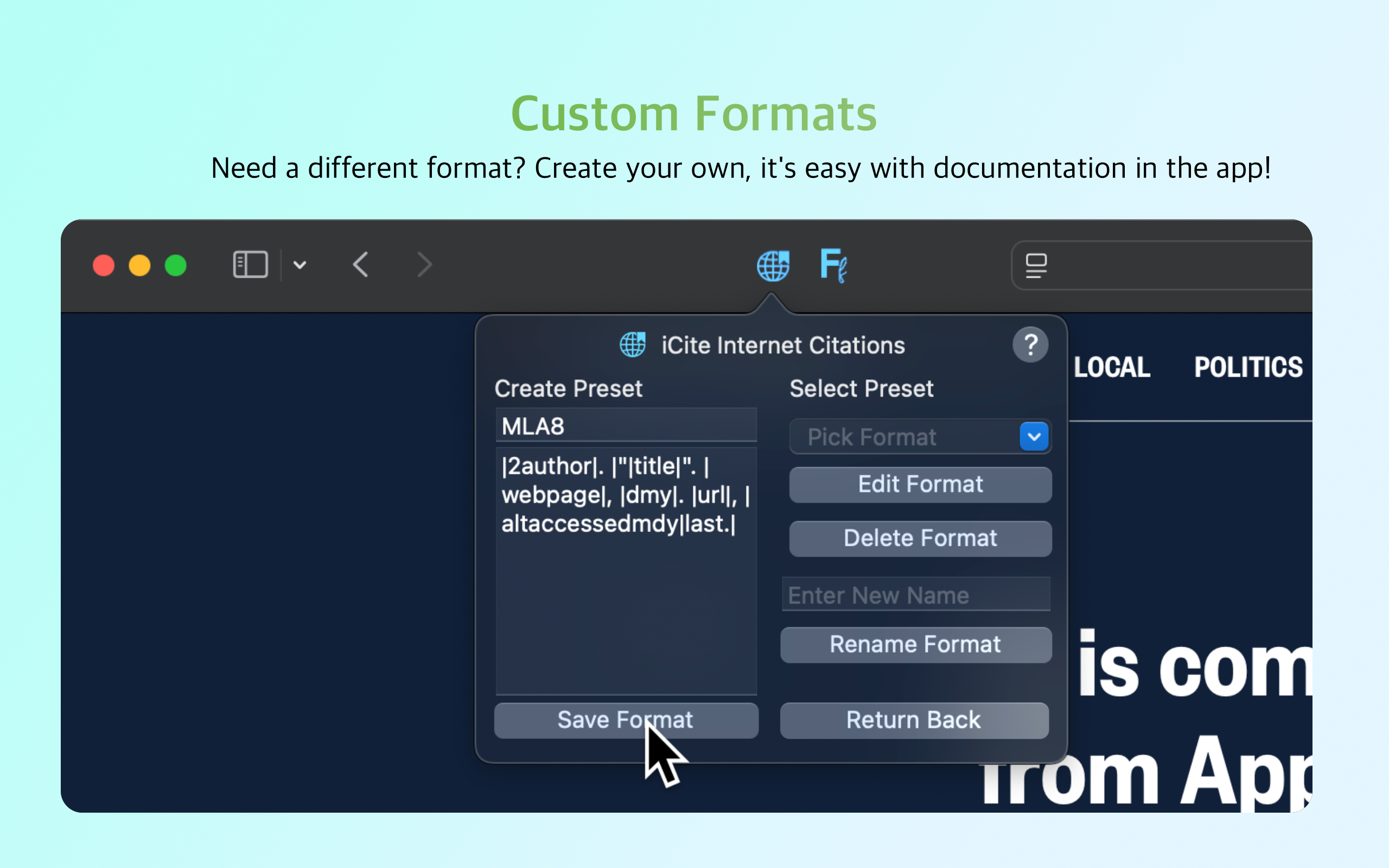Image resolution: width=1389 pixels, height=868 pixels.
Task: Open the LOCAL tab on the webpage
Action: (1112, 367)
